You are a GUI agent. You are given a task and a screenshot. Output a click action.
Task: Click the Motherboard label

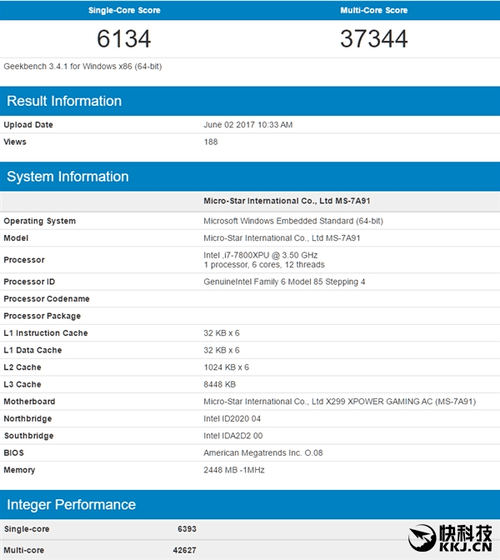[x=29, y=402]
